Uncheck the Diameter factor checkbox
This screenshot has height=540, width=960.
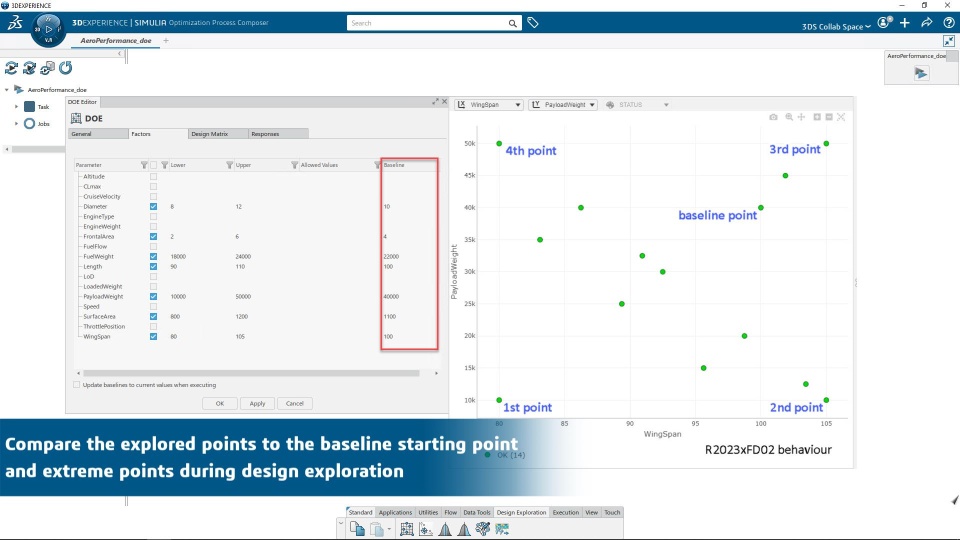click(153, 206)
